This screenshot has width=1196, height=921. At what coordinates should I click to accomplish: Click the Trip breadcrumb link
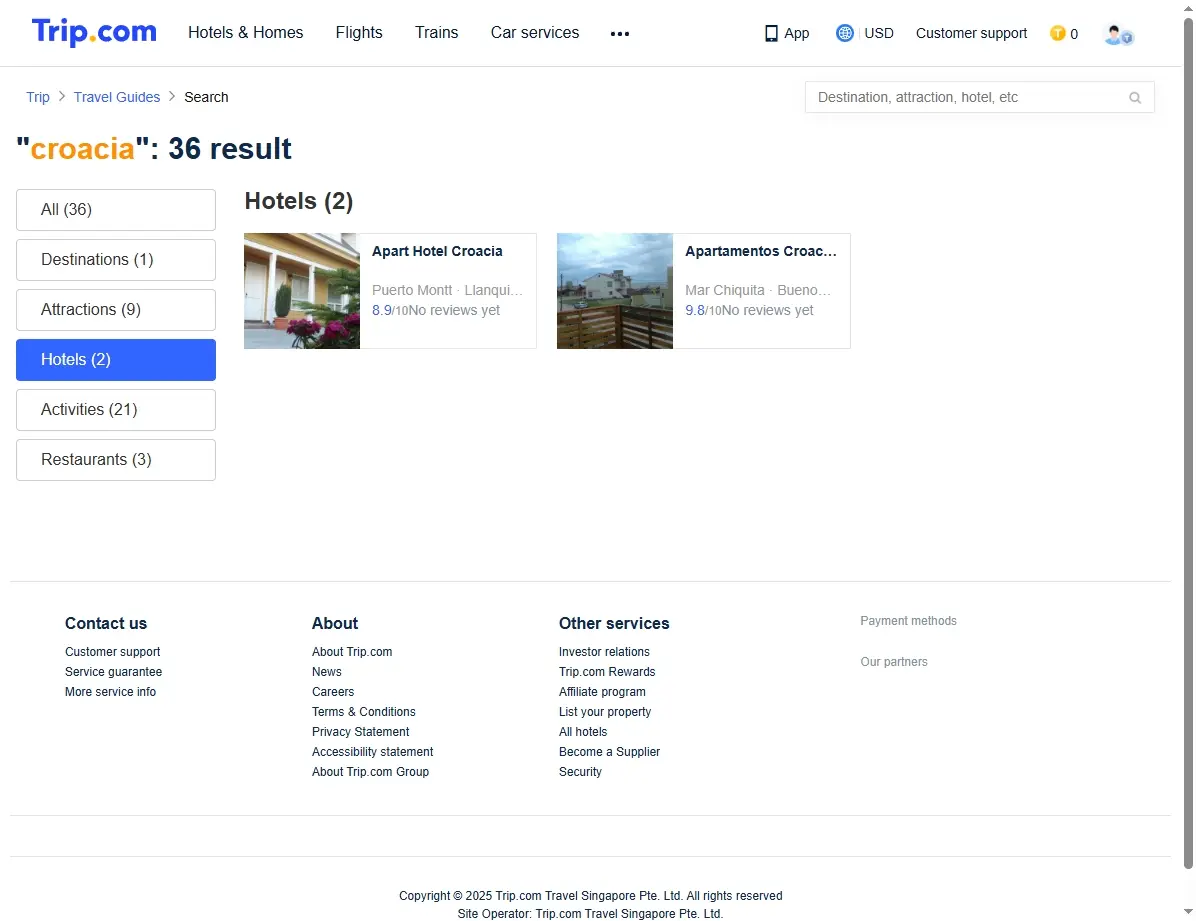tap(37, 97)
